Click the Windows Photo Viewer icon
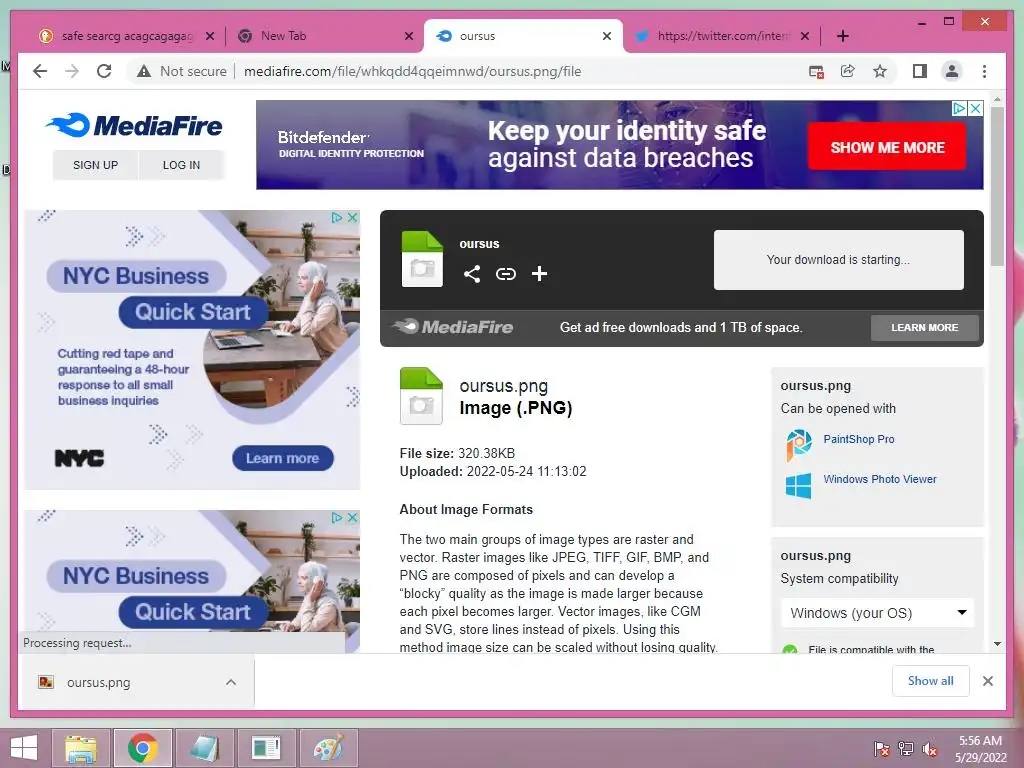The width and height of the screenshot is (1024, 768). tap(798, 486)
